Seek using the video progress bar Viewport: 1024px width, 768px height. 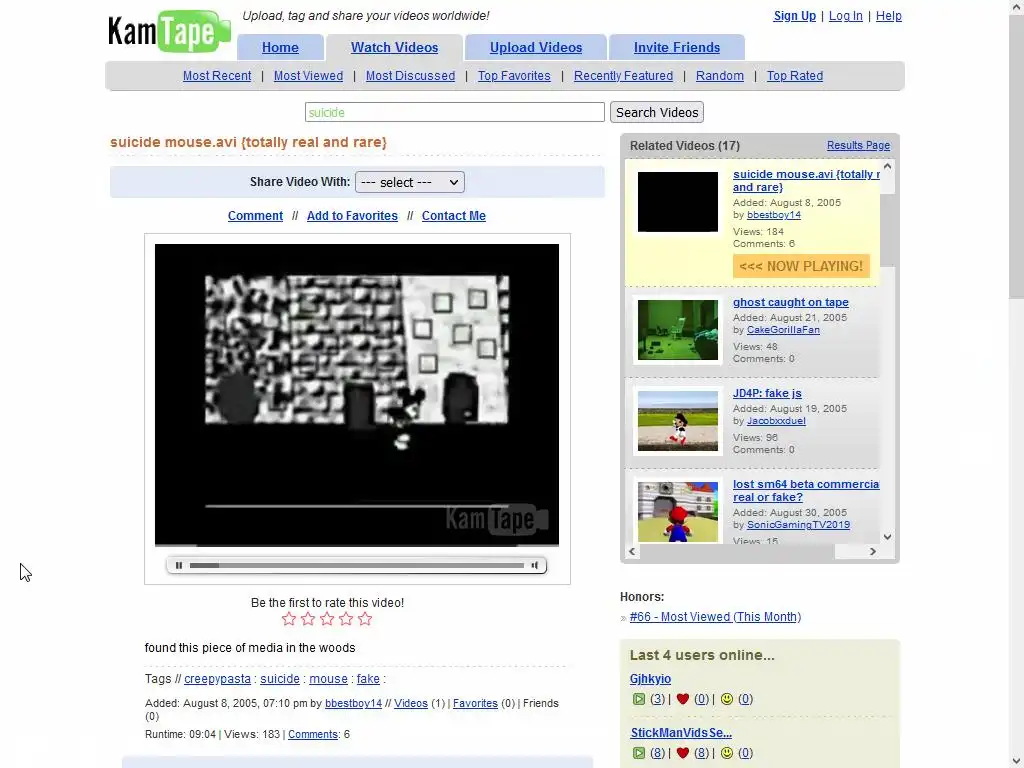click(x=357, y=566)
